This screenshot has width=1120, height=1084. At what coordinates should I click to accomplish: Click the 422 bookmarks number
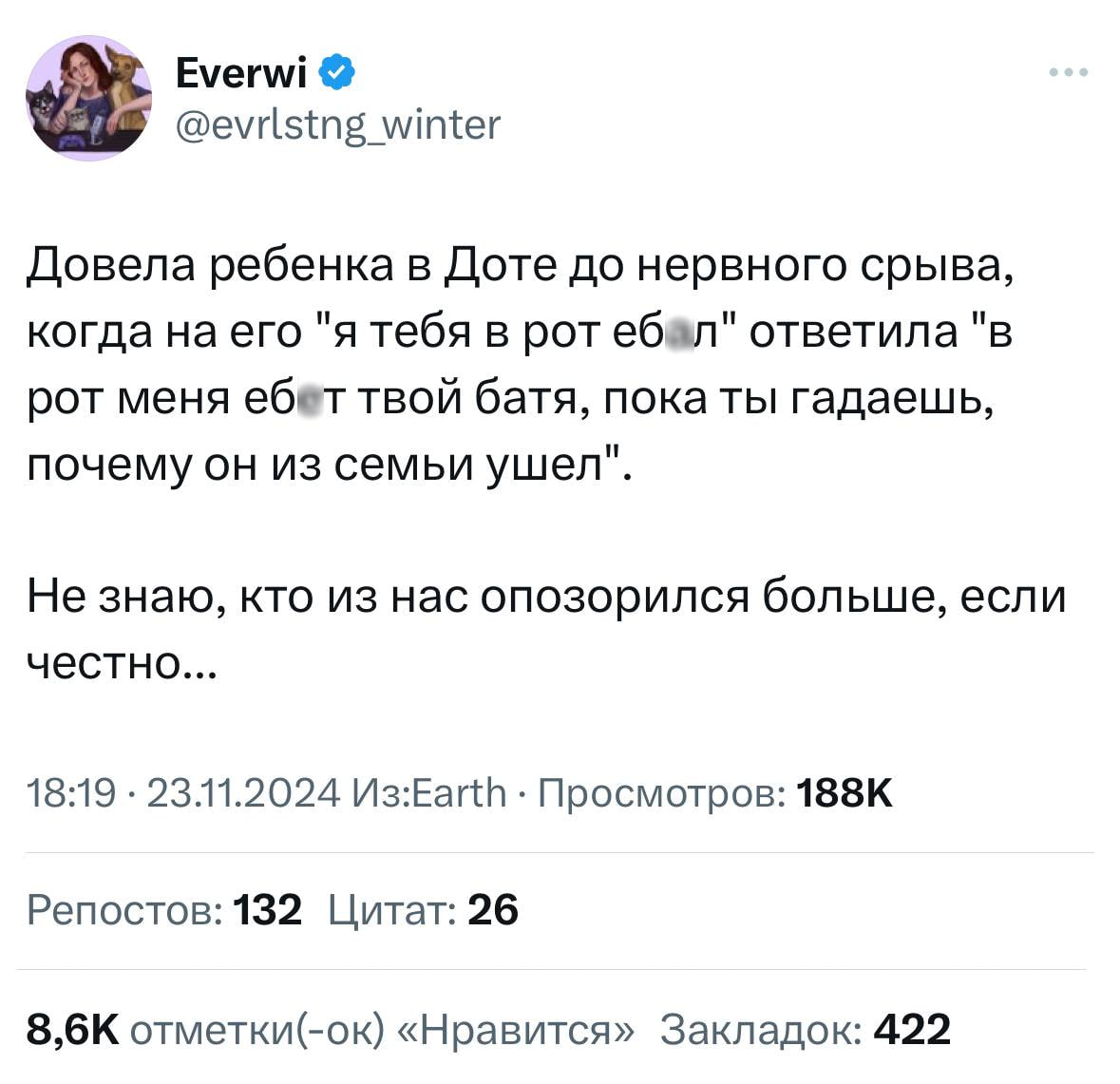coord(912,1029)
